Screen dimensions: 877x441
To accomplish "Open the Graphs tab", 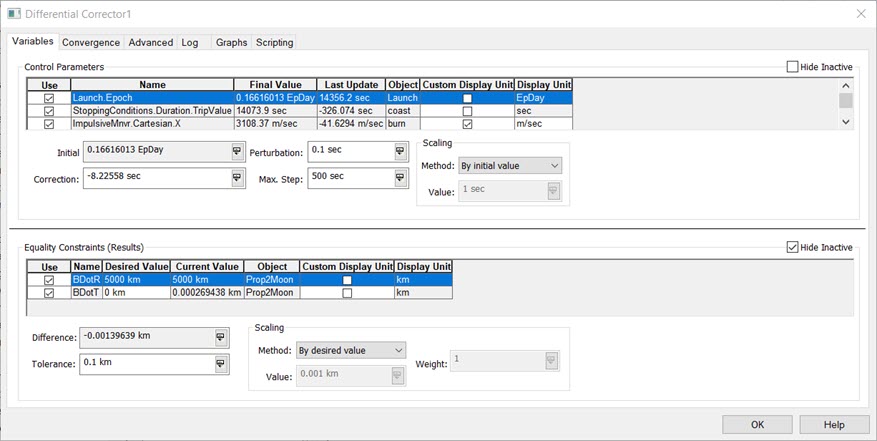I will click(x=231, y=42).
